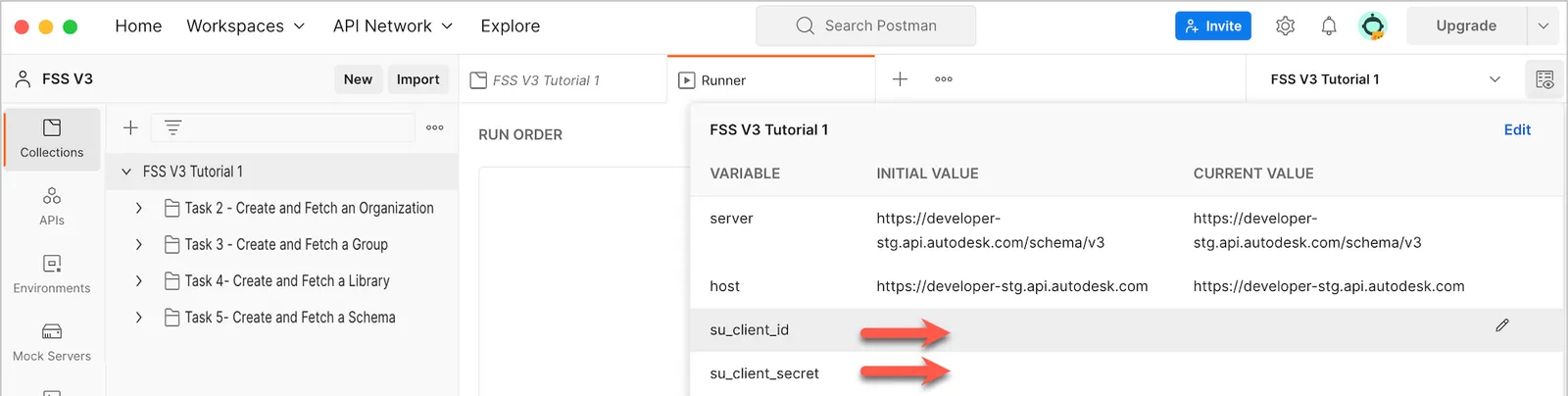Open the user avatar menu
Screen dimensions: 1568x396
(1373, 26)
